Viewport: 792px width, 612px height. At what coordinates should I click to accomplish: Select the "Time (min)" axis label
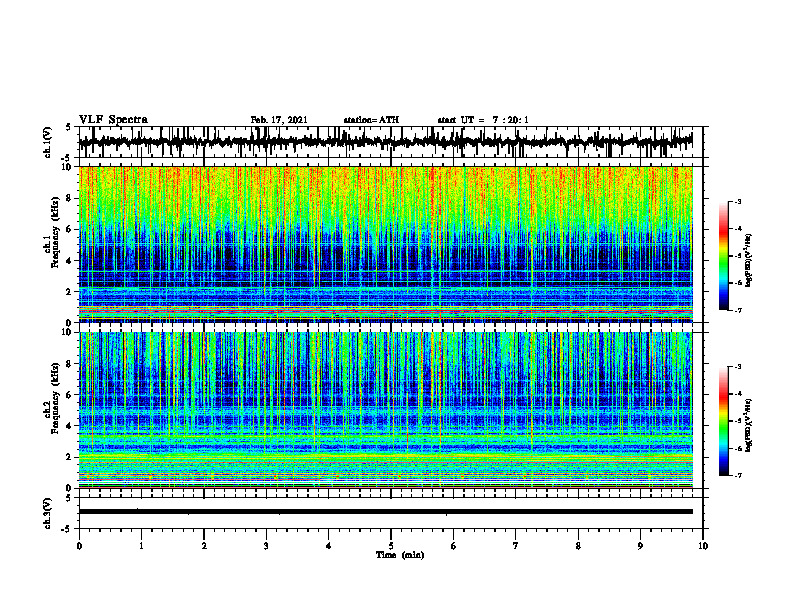coord(400,555)
